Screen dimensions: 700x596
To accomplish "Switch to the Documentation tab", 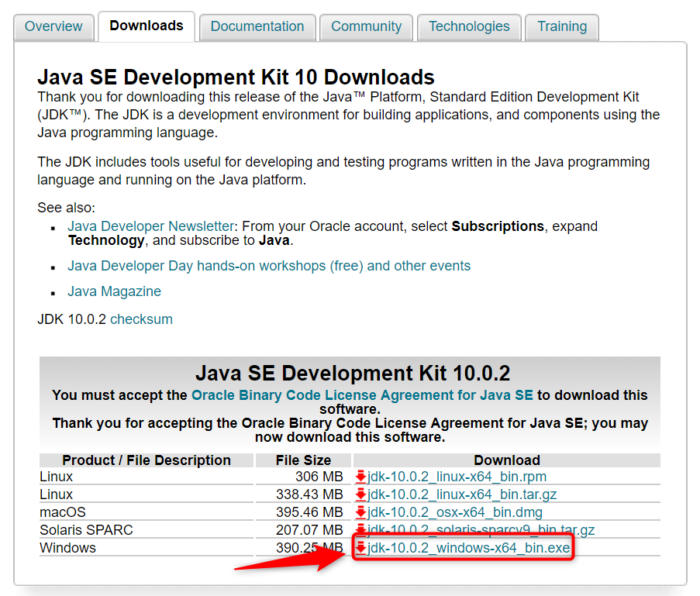I will (257, 27).
